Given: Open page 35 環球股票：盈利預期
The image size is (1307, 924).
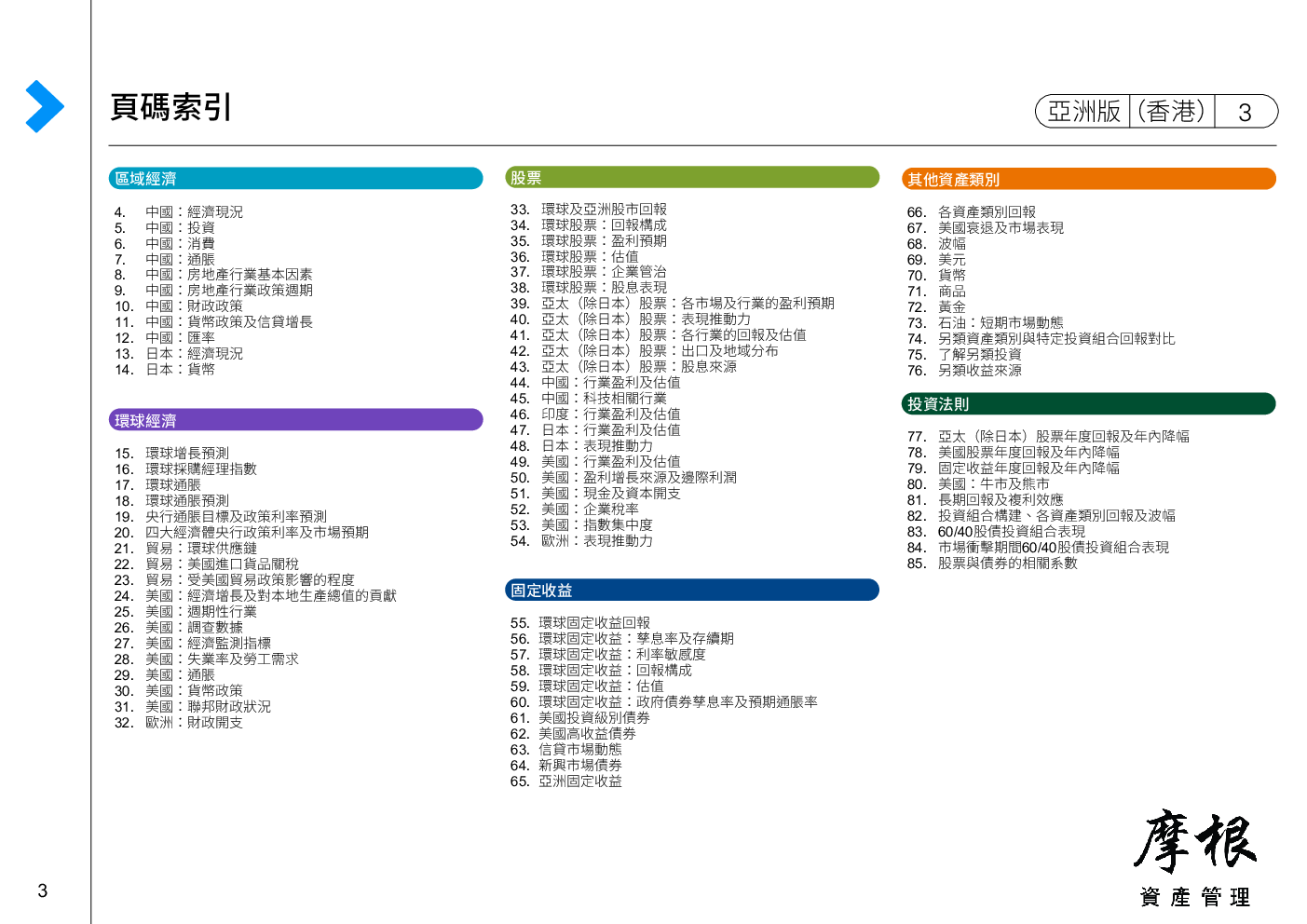Looking at the screenshot, I should 589,241.
